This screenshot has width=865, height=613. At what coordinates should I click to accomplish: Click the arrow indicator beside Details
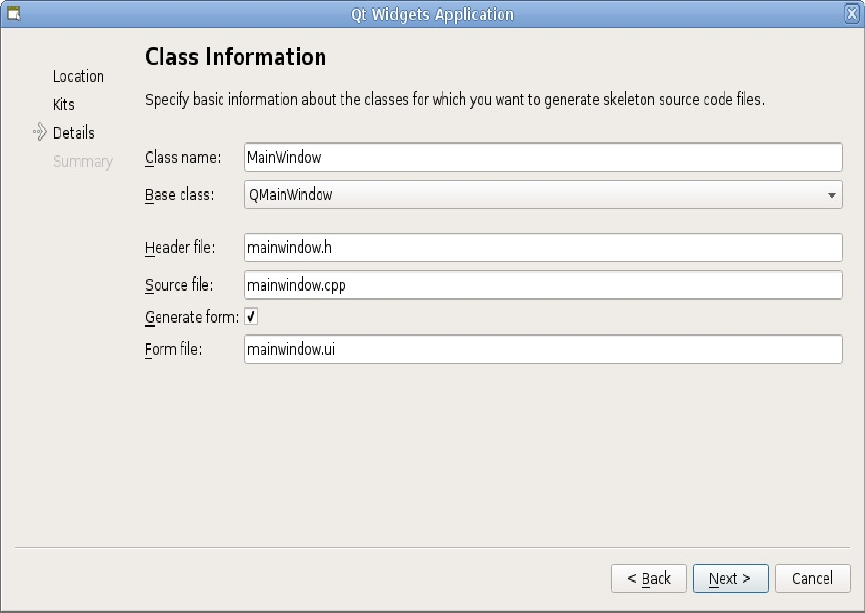[x=40, y=132]
